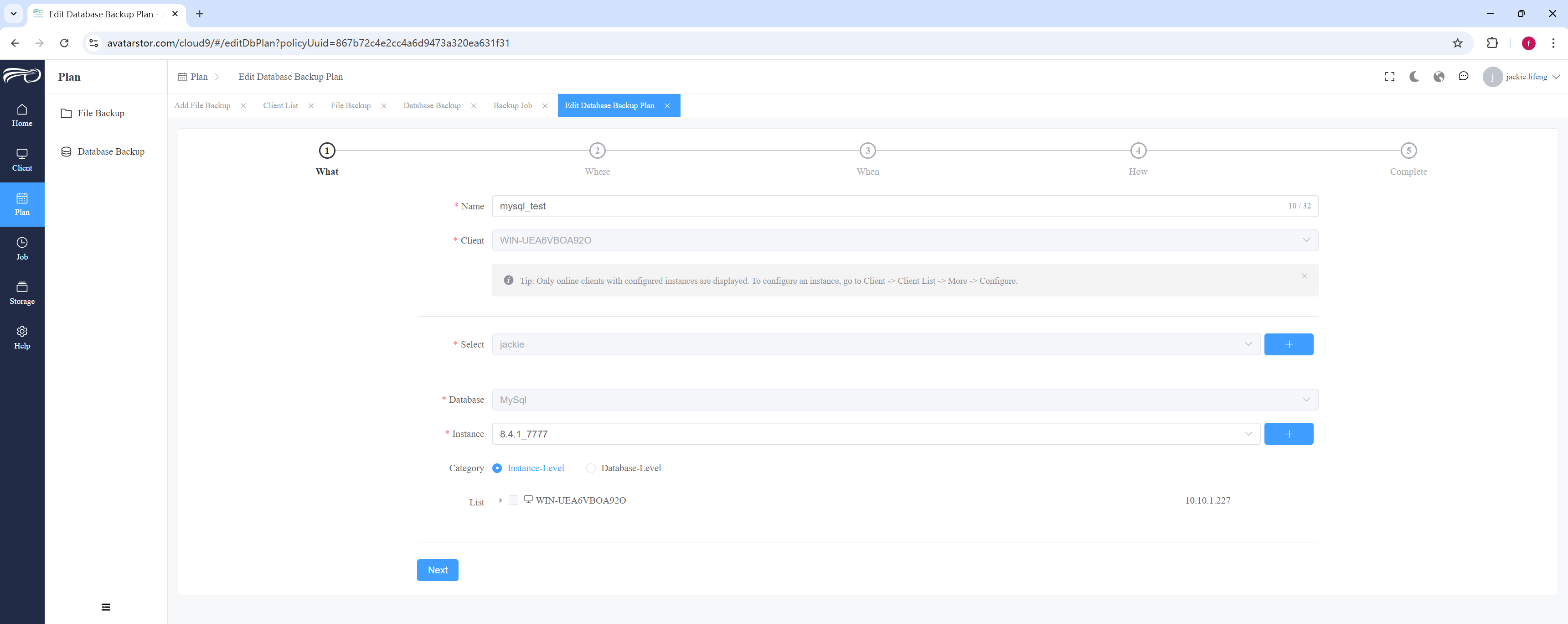1568x624 pixels.
Task: Expand the WIN-UEA6VBOA92O tree node
Action: click(x=500, y=500)
